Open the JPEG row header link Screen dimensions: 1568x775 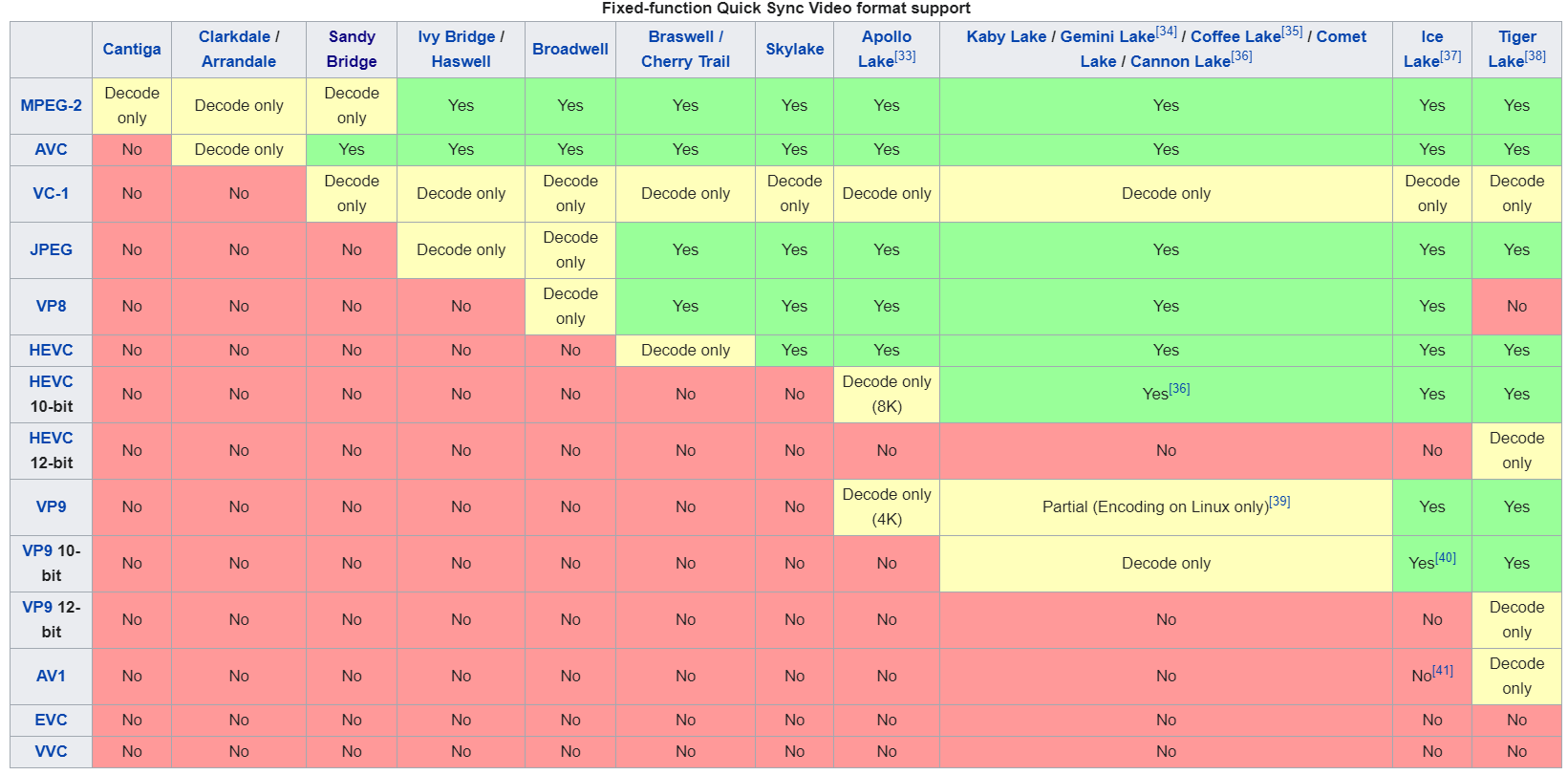[51, 249]
